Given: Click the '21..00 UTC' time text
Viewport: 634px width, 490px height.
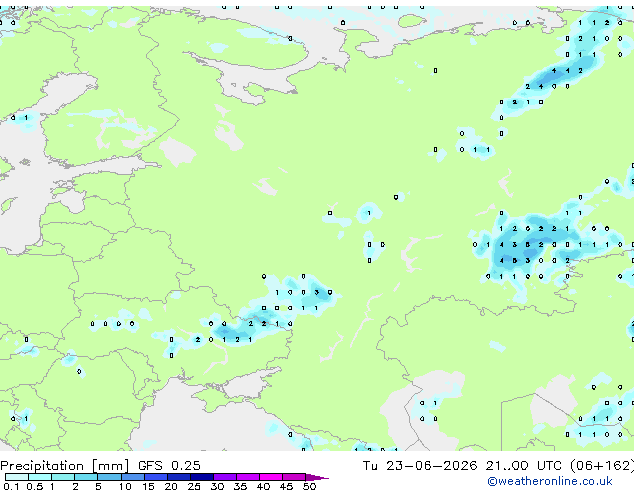Looking at the screenshot, I should [524, 465].
